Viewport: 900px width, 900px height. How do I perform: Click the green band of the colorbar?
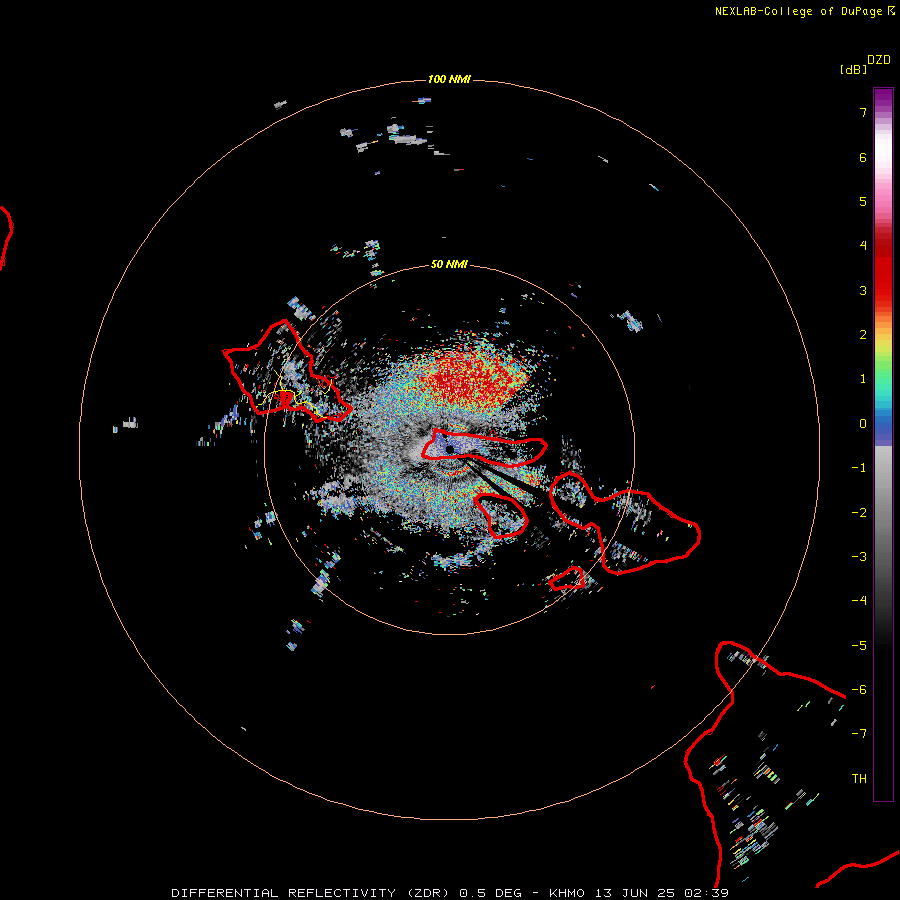(x=883, y=367)
